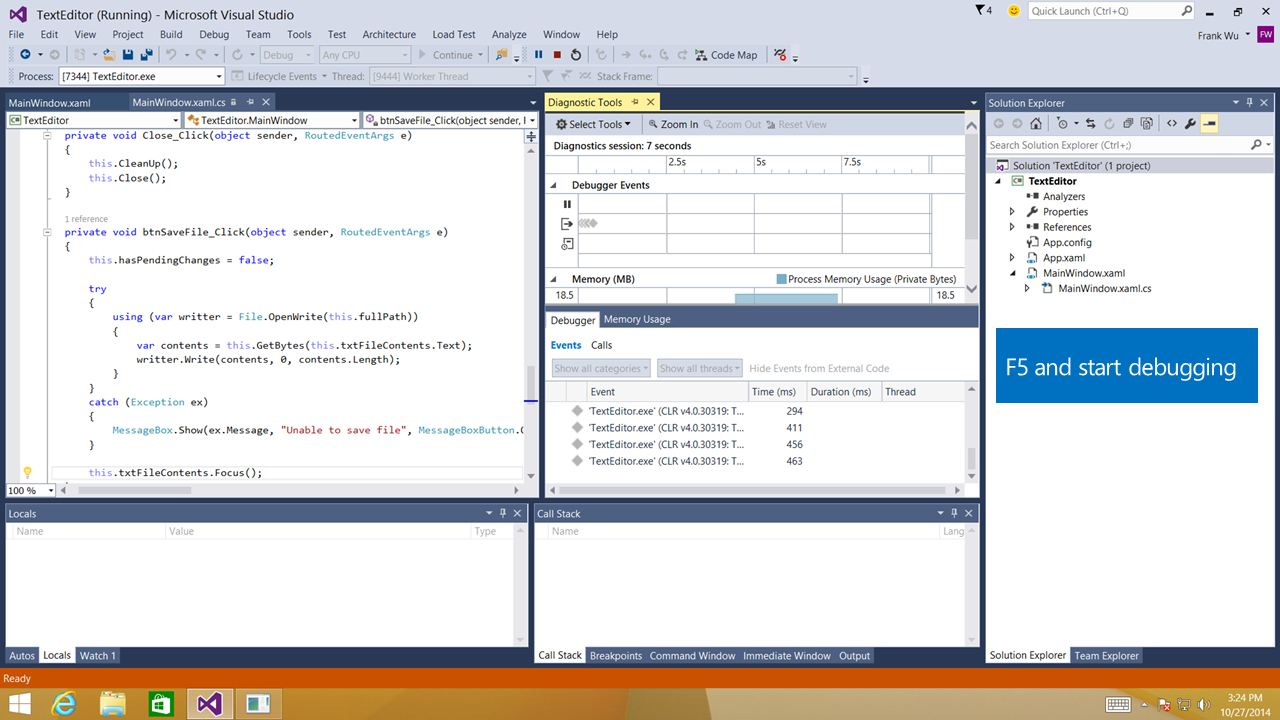Click the Process Memory Usage legend swatch
The width and height of the screenshot is (1280, 720).
[x=781, y=280]
